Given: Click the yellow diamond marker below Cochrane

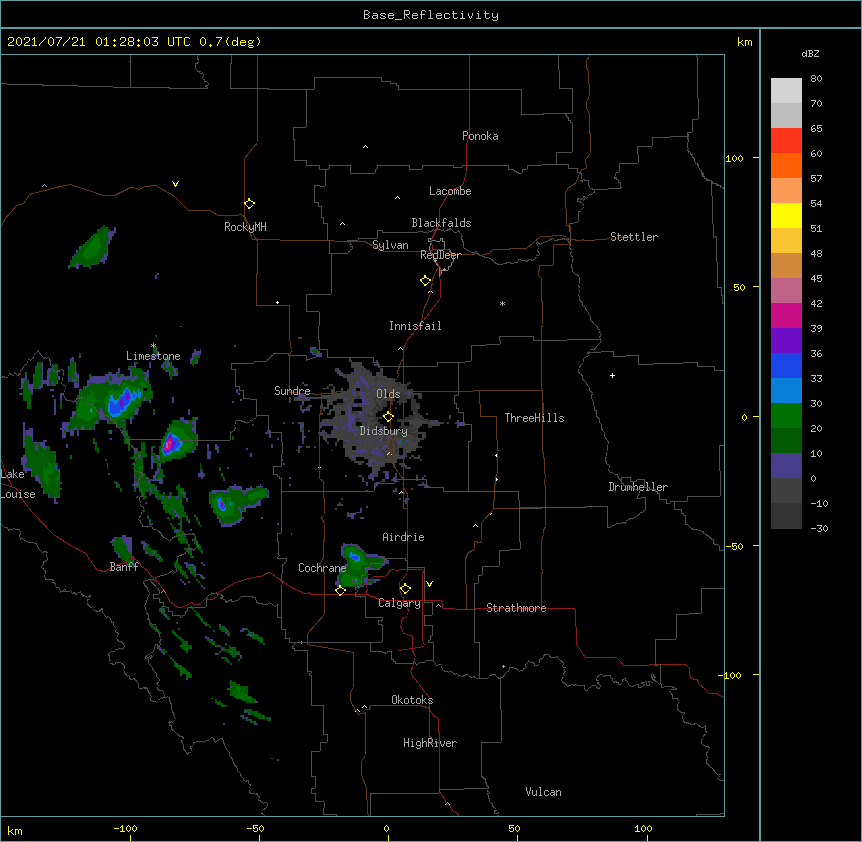Looking at the screenshot, I should (x=340, y=591).
